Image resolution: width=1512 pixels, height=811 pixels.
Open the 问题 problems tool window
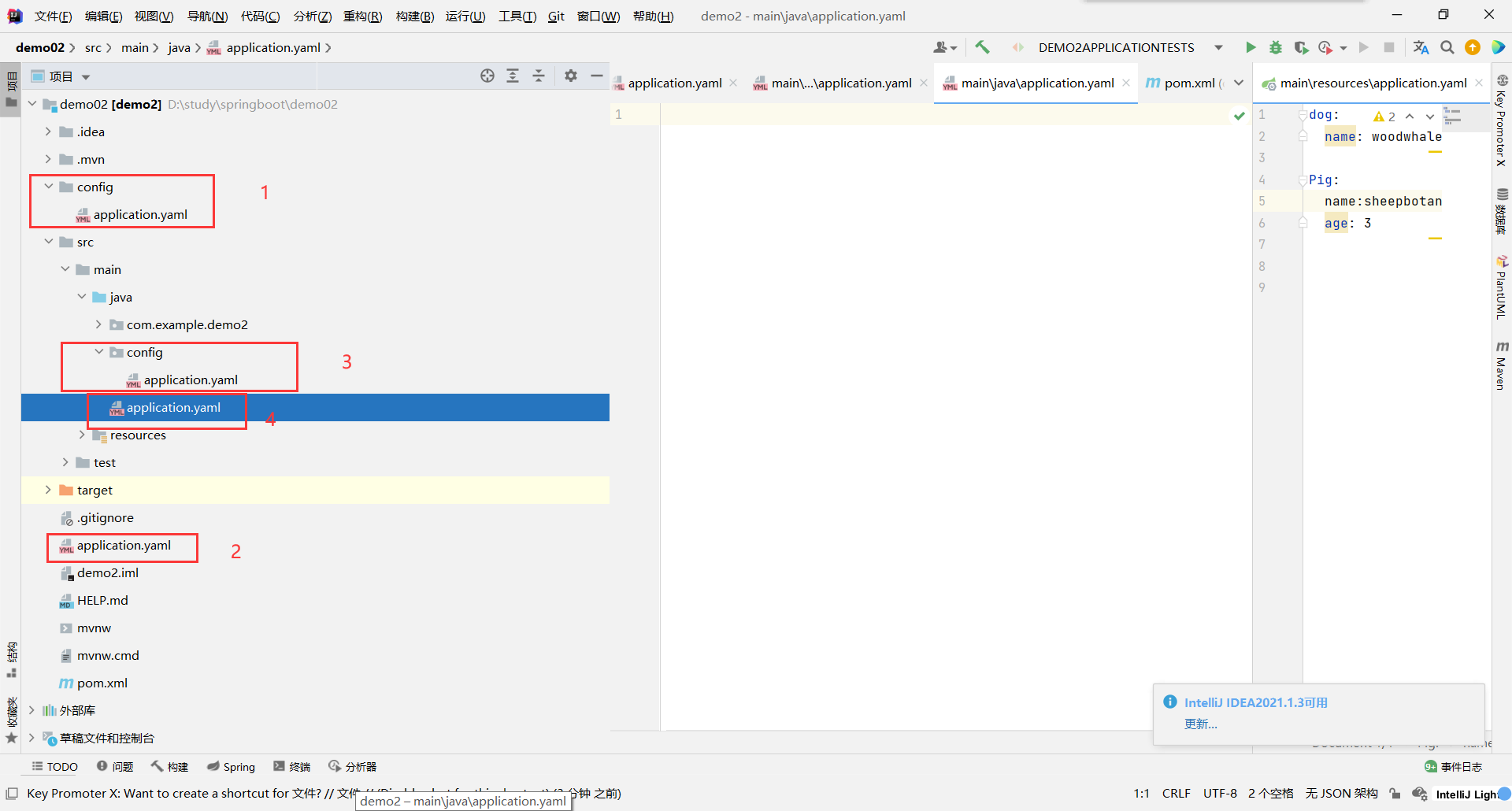click(x=115, y=766)
